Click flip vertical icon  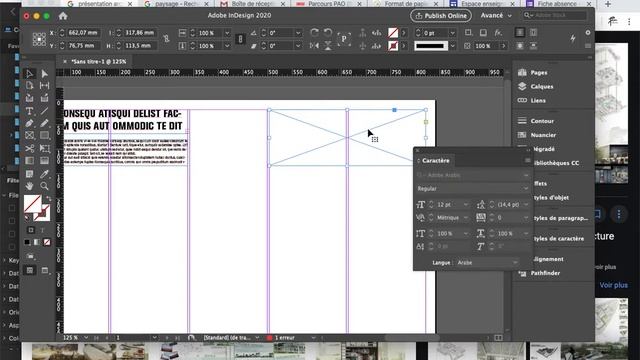[328, 45]
